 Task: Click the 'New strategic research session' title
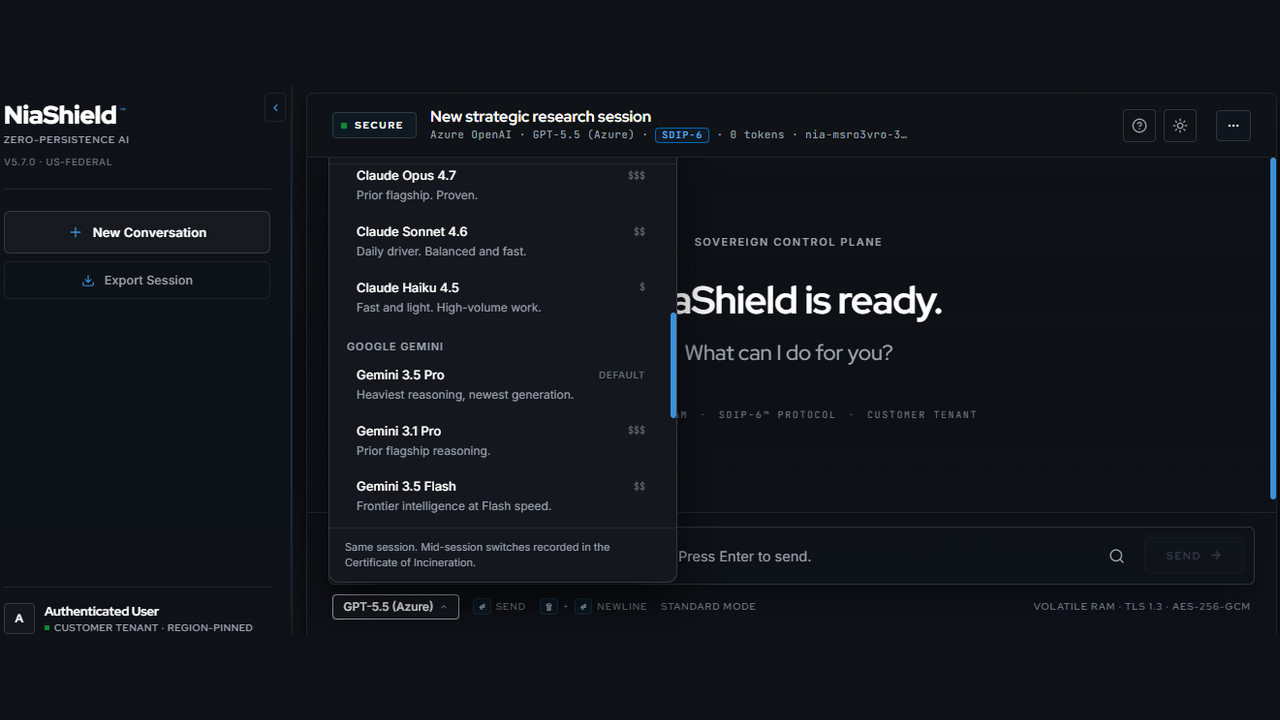(x=540, y=116)
